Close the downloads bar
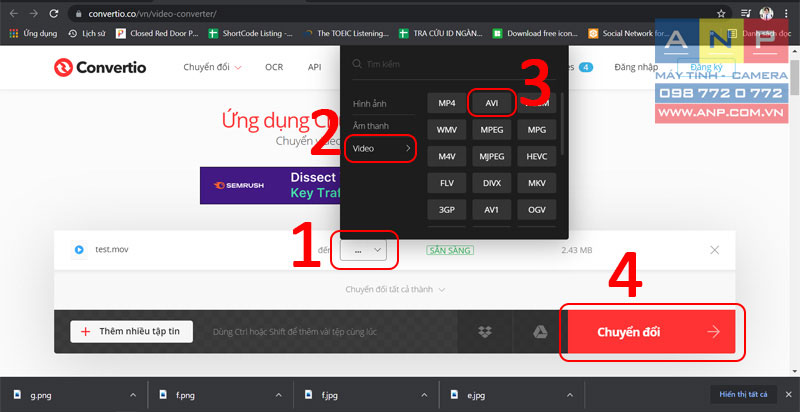The width and height of the screenshot is (800, 412). (x=788, y=395)
